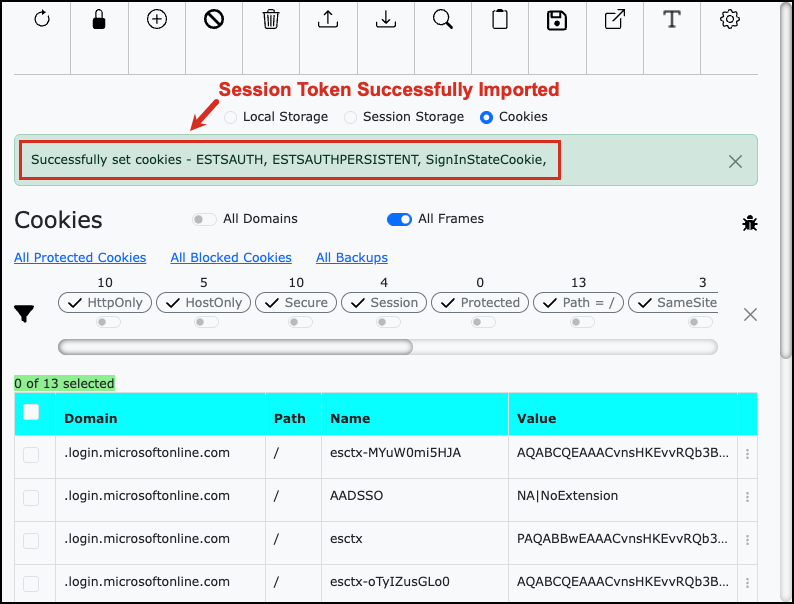Select the Session Storage radio button
This screenshot has width=794, height=604.
pyautogui.click(x=351, y=117)
